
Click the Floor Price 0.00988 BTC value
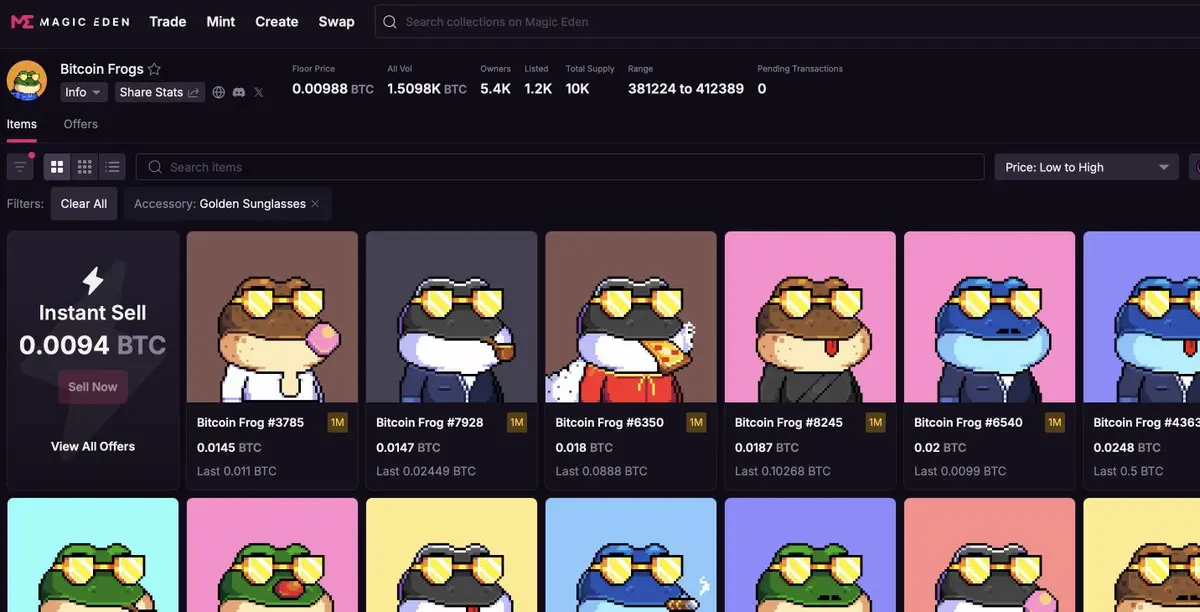click(x=333, y=89)
